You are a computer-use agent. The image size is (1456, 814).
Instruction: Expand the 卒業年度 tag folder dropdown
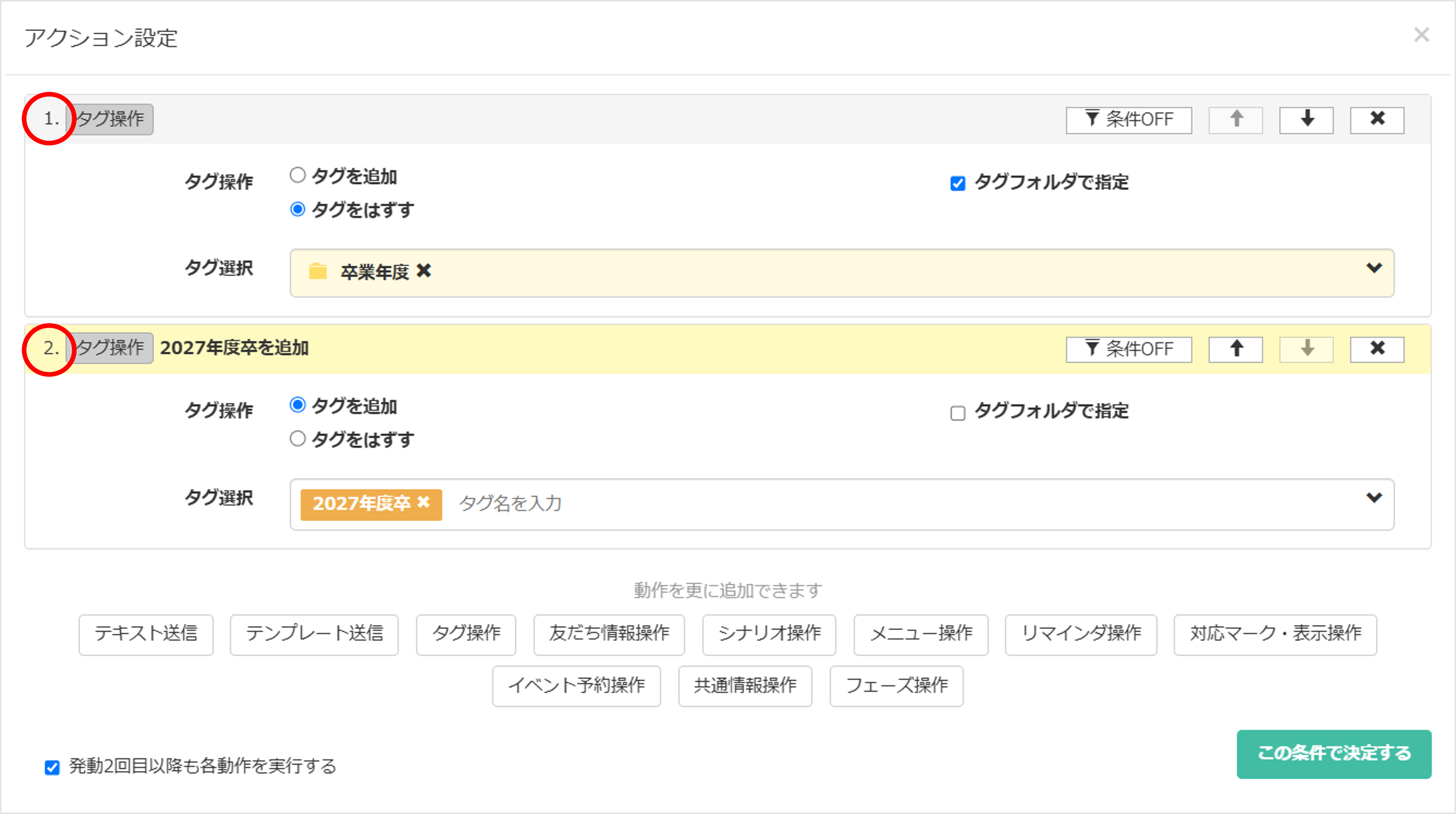pos(1374,268)
